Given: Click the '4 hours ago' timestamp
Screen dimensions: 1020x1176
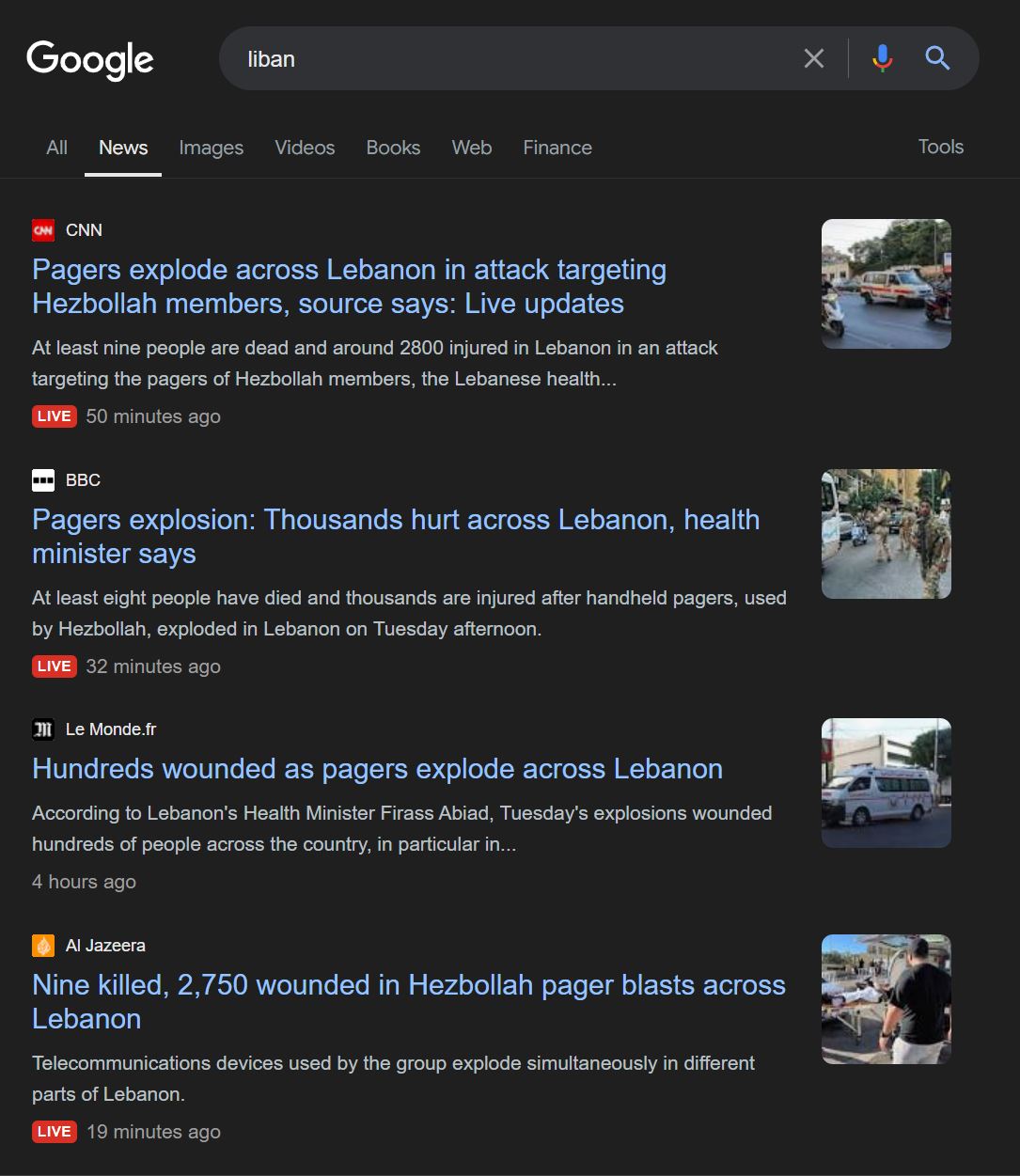Looking at the screenshot, I should 84,882.
